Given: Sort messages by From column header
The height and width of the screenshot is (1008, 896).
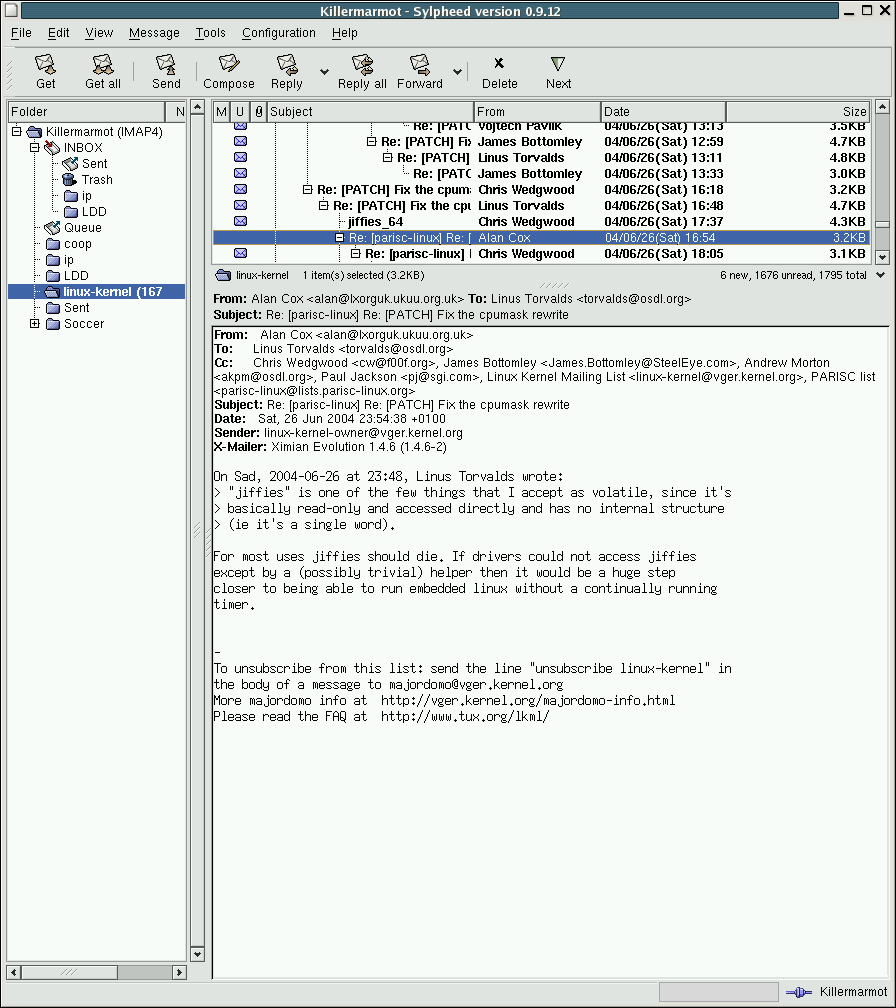Looking at the screenshot, I should tap(537, 112).
